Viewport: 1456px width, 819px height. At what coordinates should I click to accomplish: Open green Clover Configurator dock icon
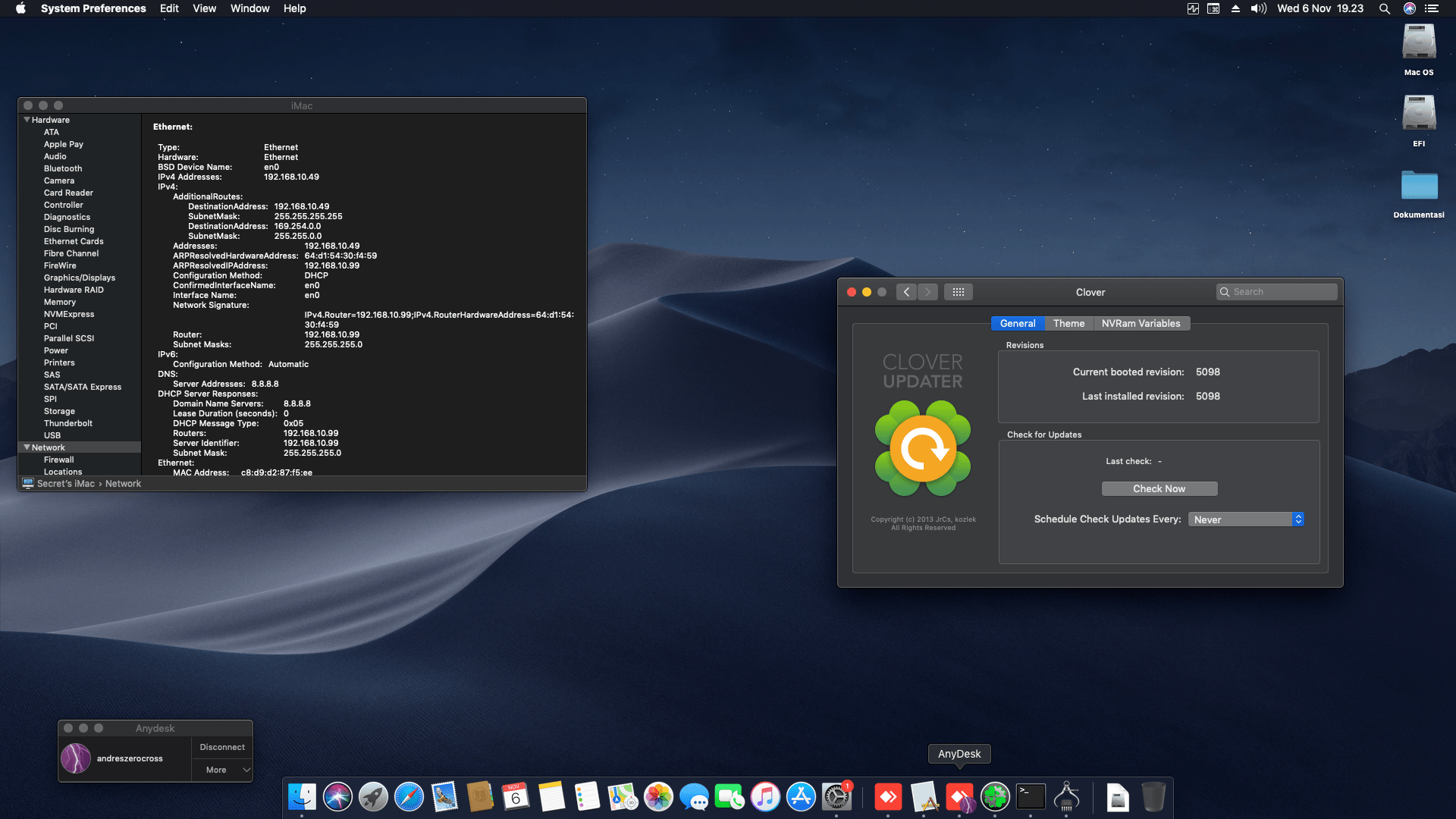pyautogui.click(x=995, y=797)
